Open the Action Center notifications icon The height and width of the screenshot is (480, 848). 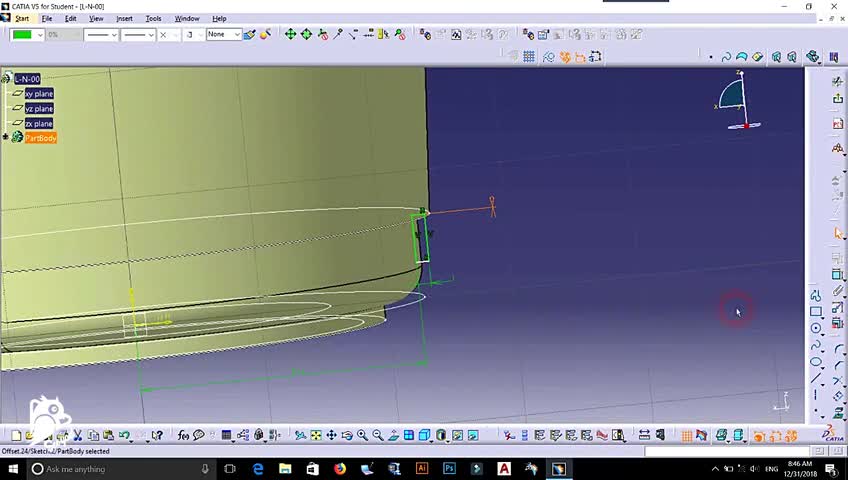point(830,469)
